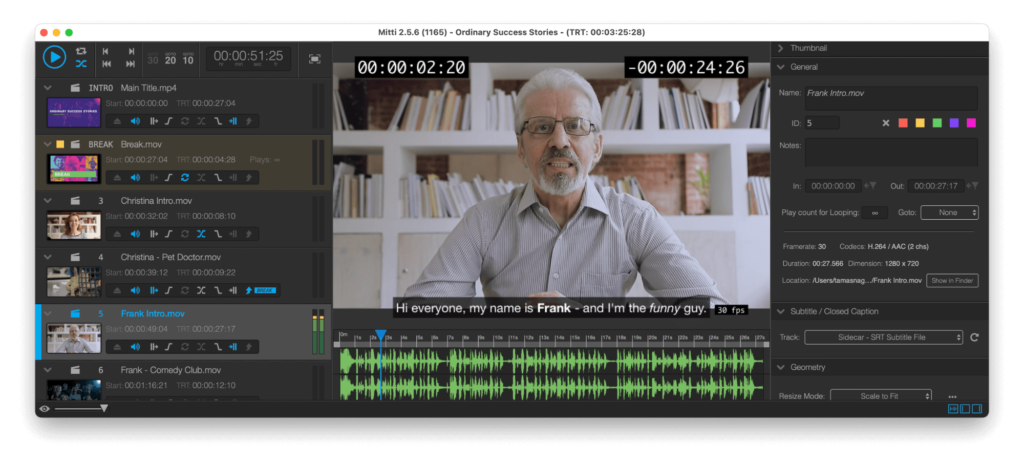Toggle loop icon on Break.mov cue
1024x464 pixels.
(185, 177)
